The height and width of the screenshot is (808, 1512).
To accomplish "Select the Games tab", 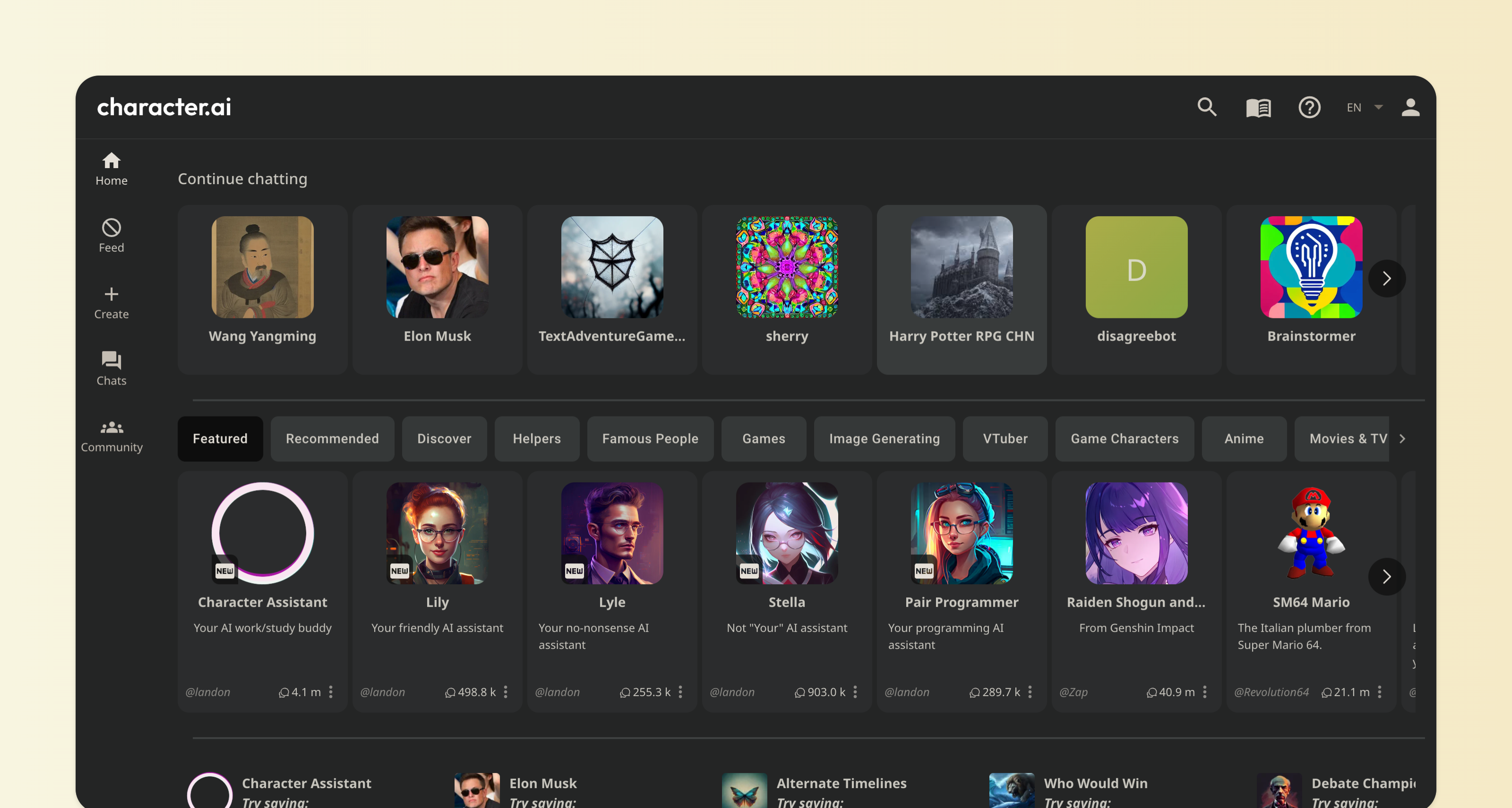I will tap(764, 439).
